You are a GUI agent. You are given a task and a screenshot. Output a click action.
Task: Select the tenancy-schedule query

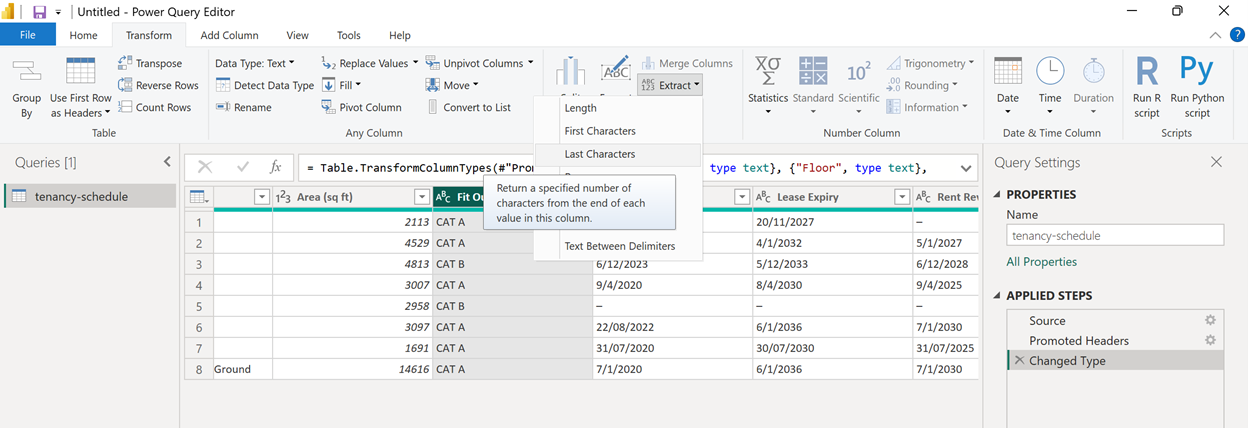(81, 196)
